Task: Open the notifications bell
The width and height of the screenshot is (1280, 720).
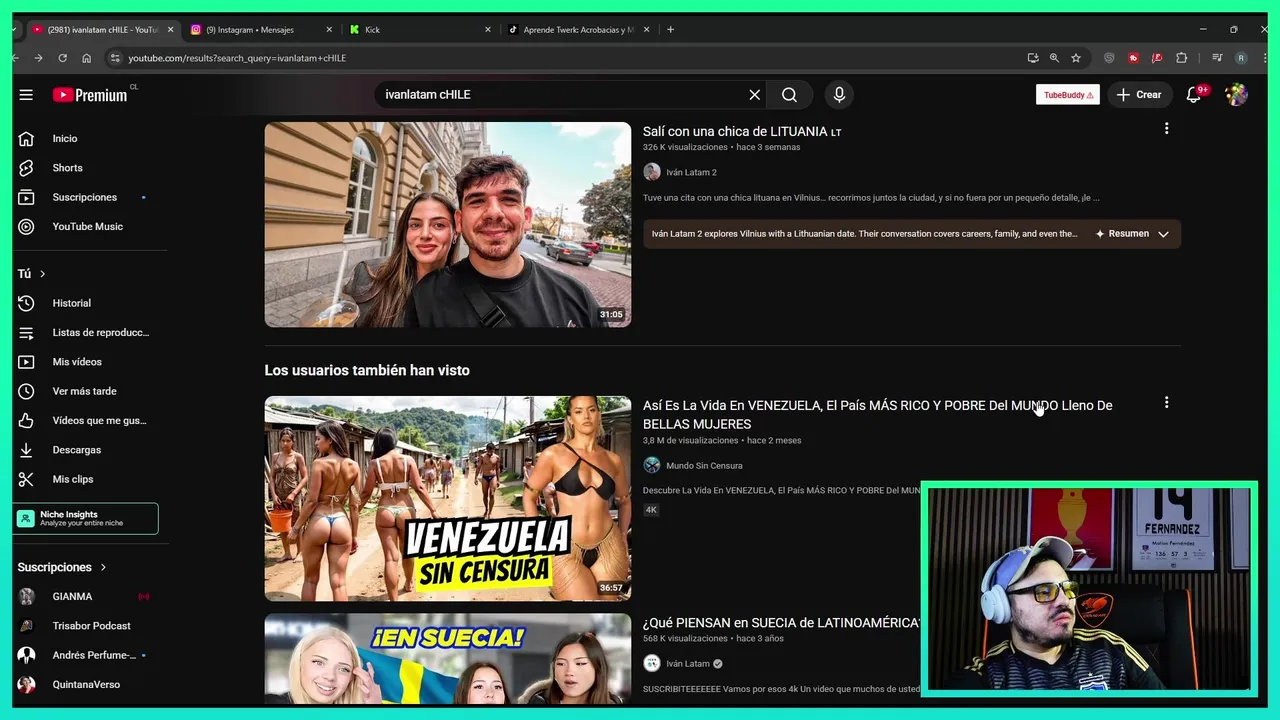Action: coord(1194,95)
